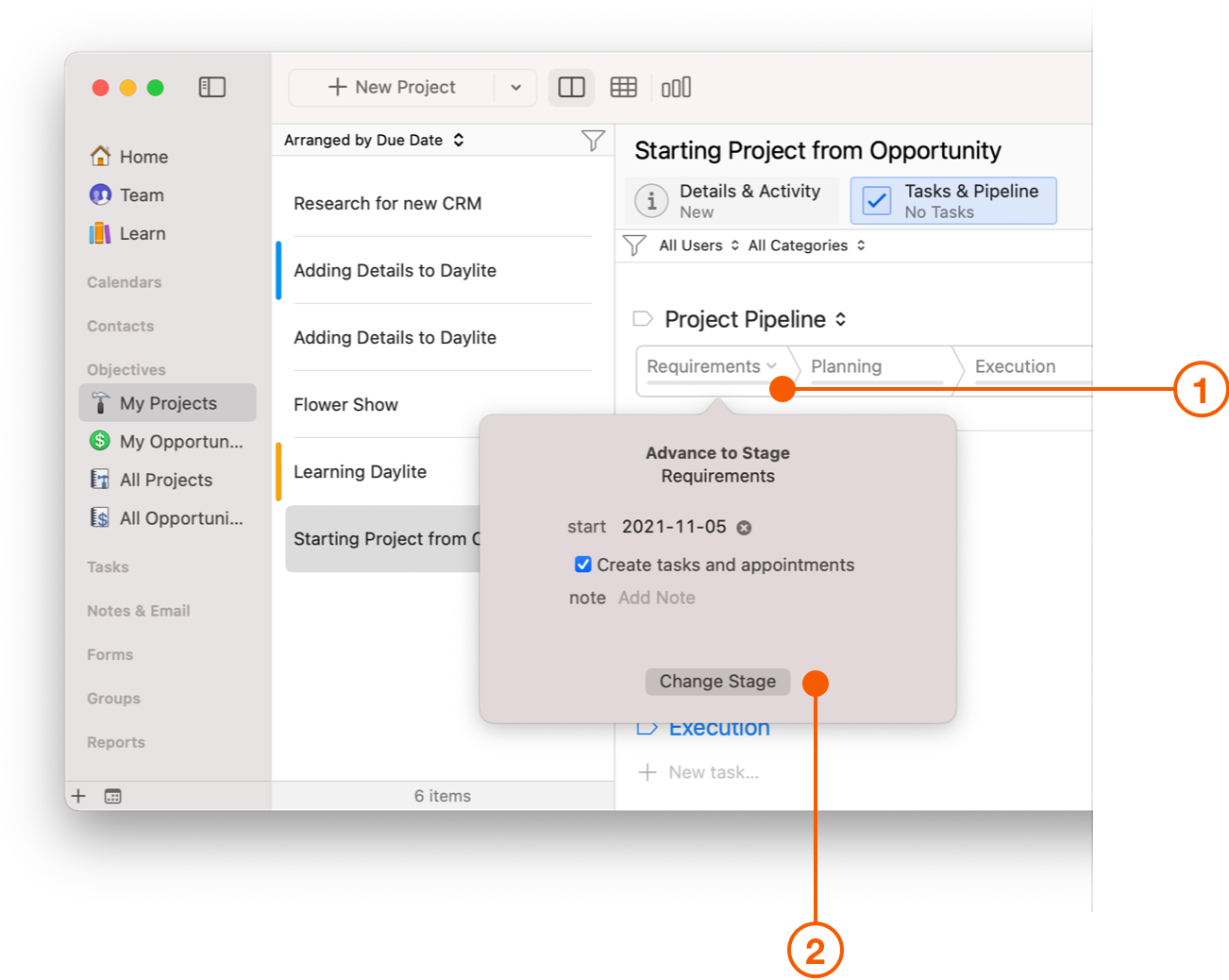Change the Arranged by Due Date sorting

pos(374,140)
